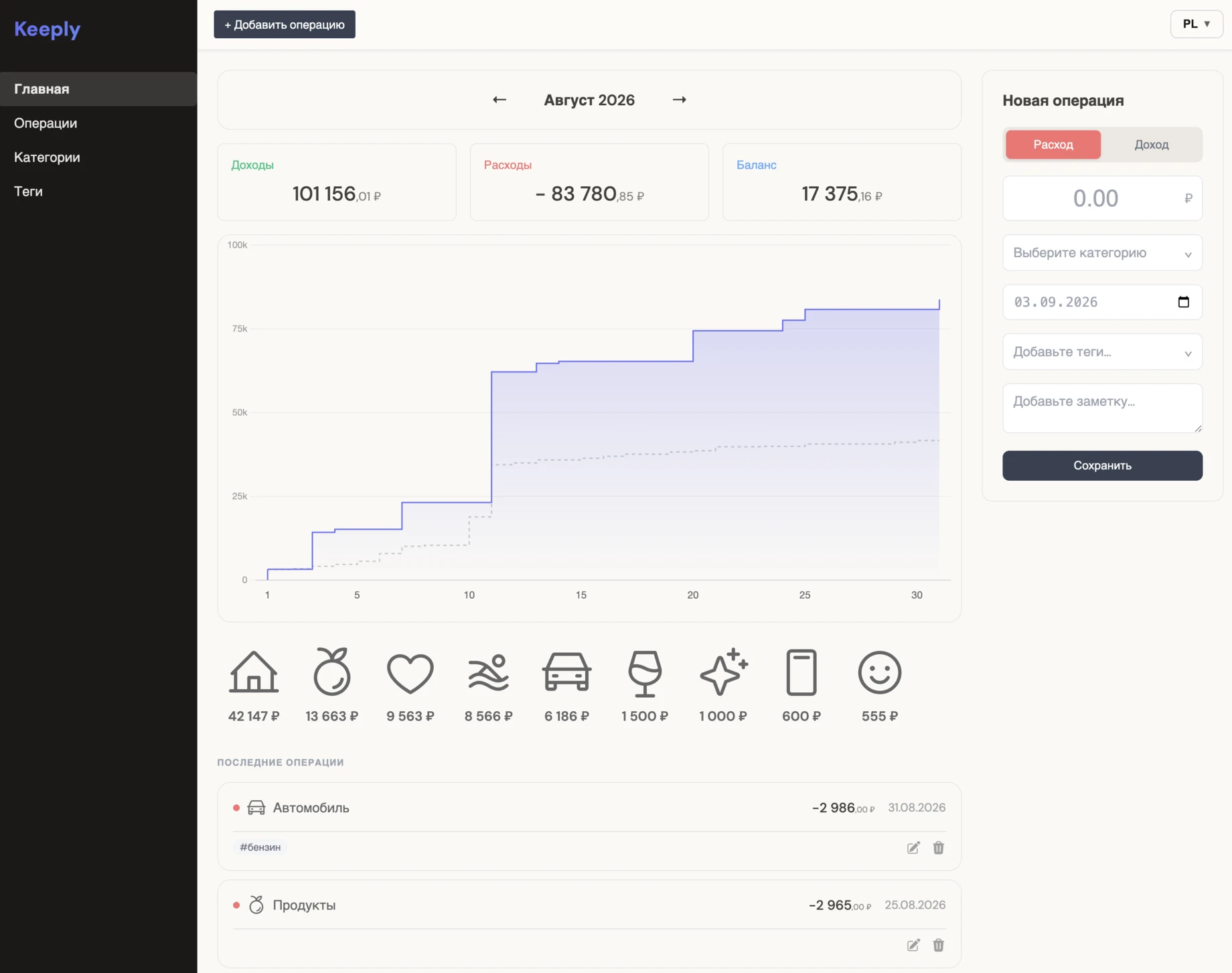Click the apple groceries icon showing 13 663 ₽

(332, 672)
